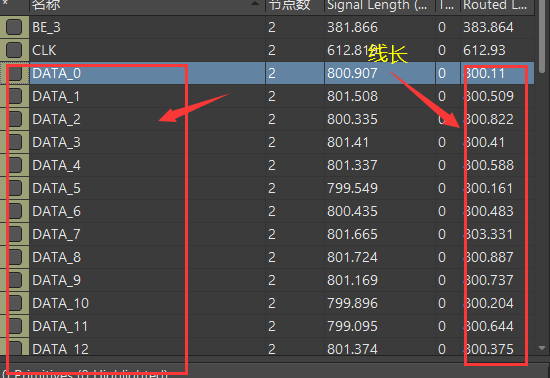
Task: Select the DATA_2 net name
Action: [x=56, y=120]
